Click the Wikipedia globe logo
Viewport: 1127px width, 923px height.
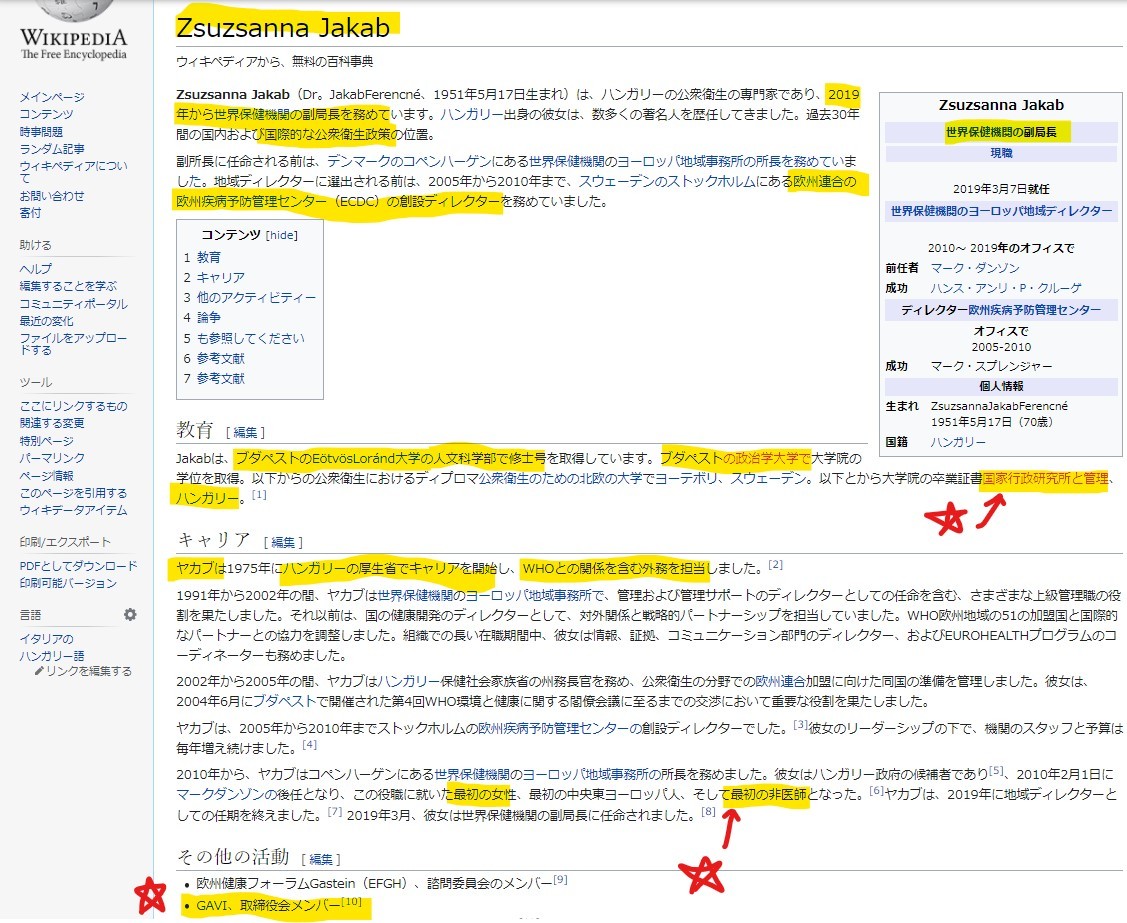(x=74, y=10)
